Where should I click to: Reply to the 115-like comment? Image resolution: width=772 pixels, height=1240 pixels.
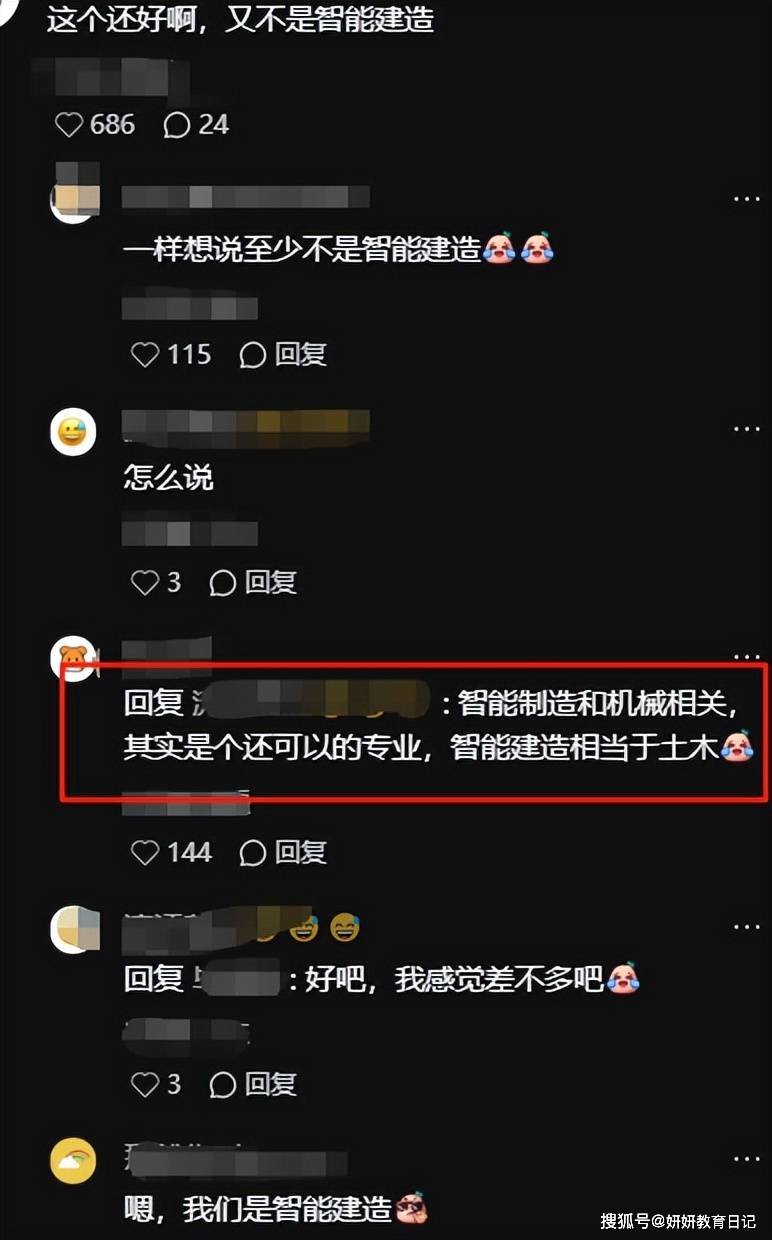click(x=283, y=354)
